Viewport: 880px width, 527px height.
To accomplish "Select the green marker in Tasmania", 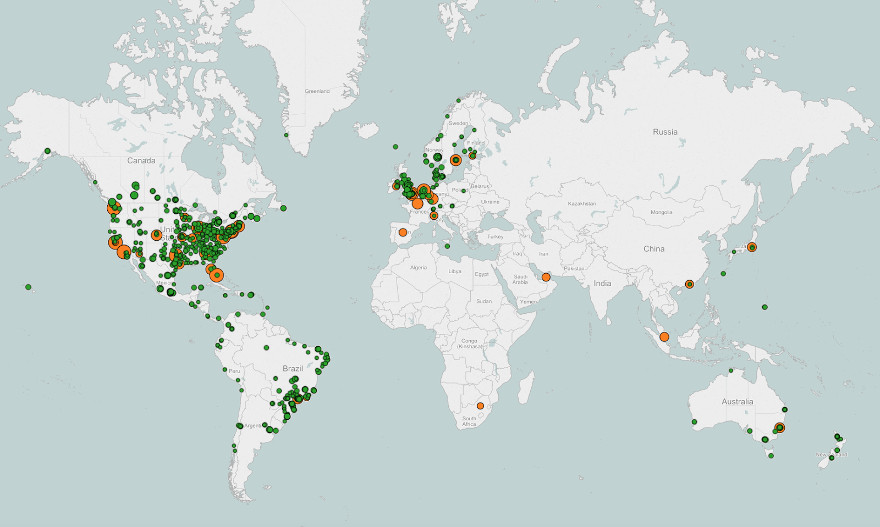I will (x=770, y=455).
